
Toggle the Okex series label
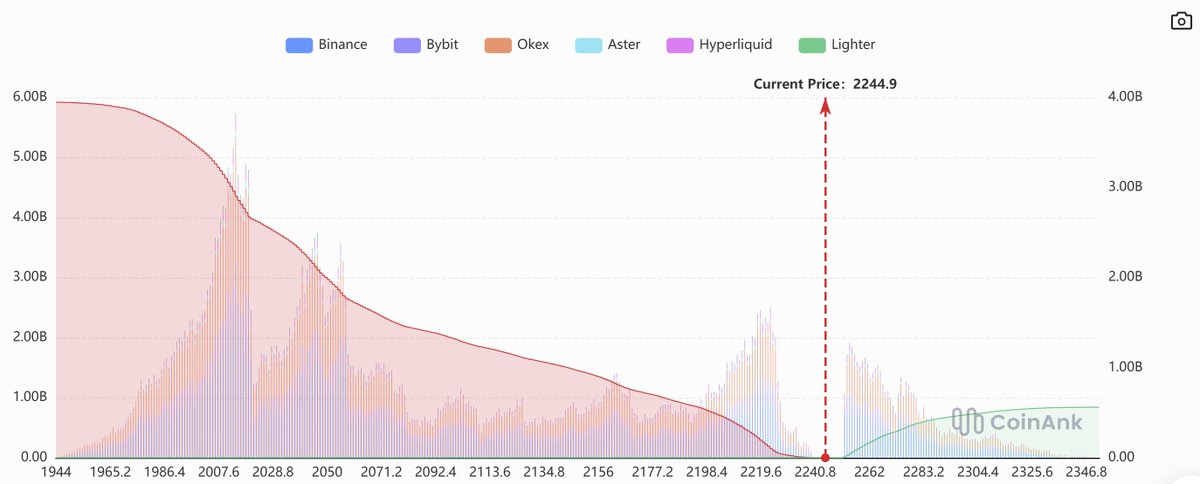point(534,45)
